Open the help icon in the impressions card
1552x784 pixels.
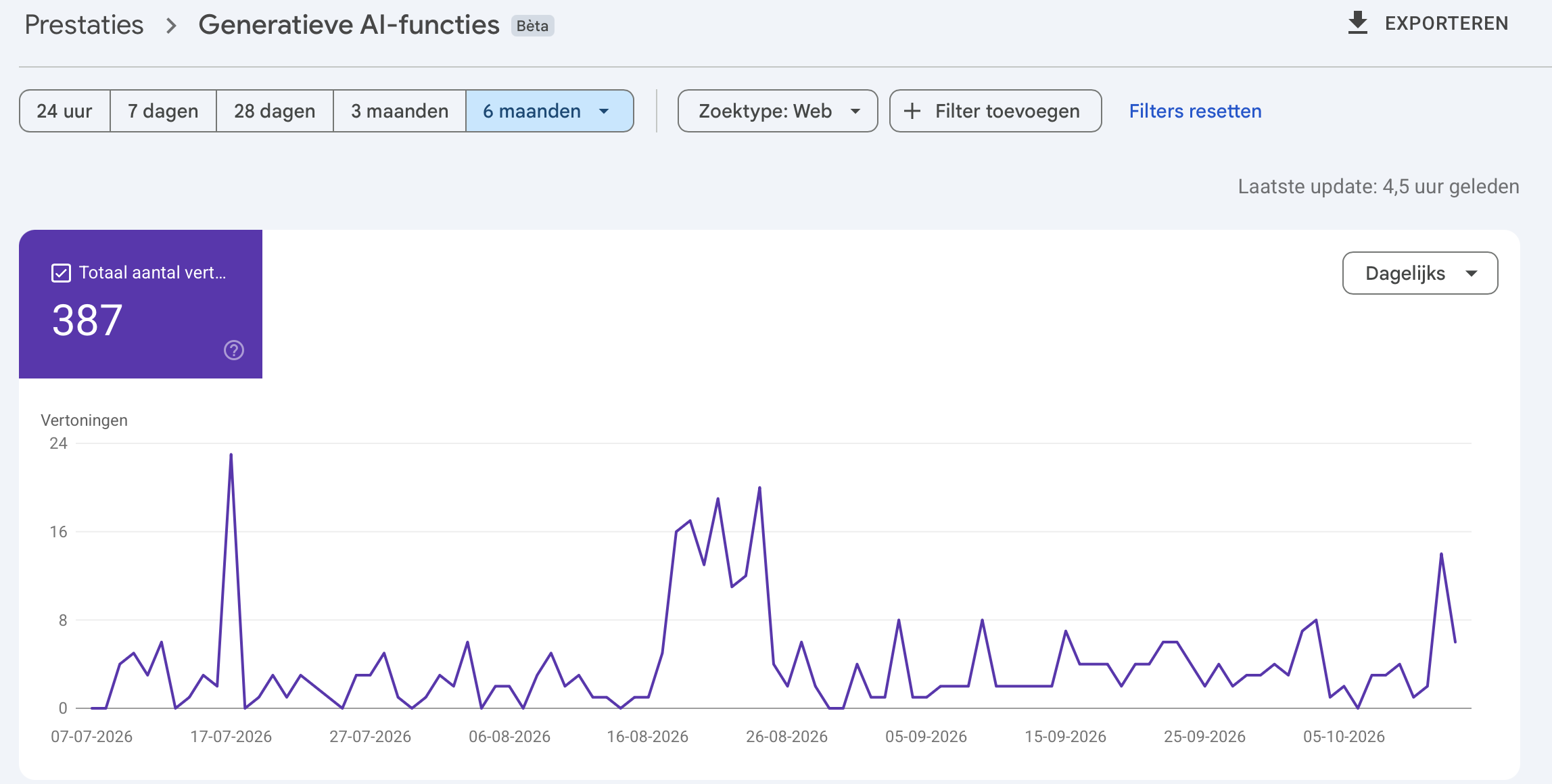point(234,350)
